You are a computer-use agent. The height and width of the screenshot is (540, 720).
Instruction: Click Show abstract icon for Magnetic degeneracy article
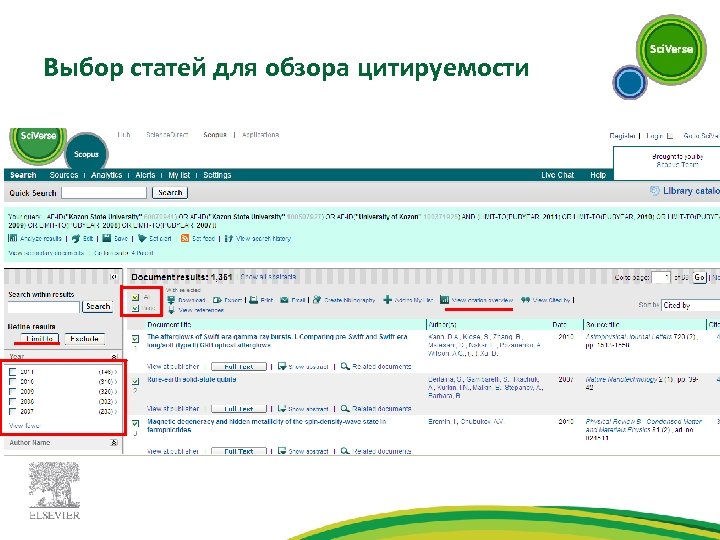coord(282,451)
